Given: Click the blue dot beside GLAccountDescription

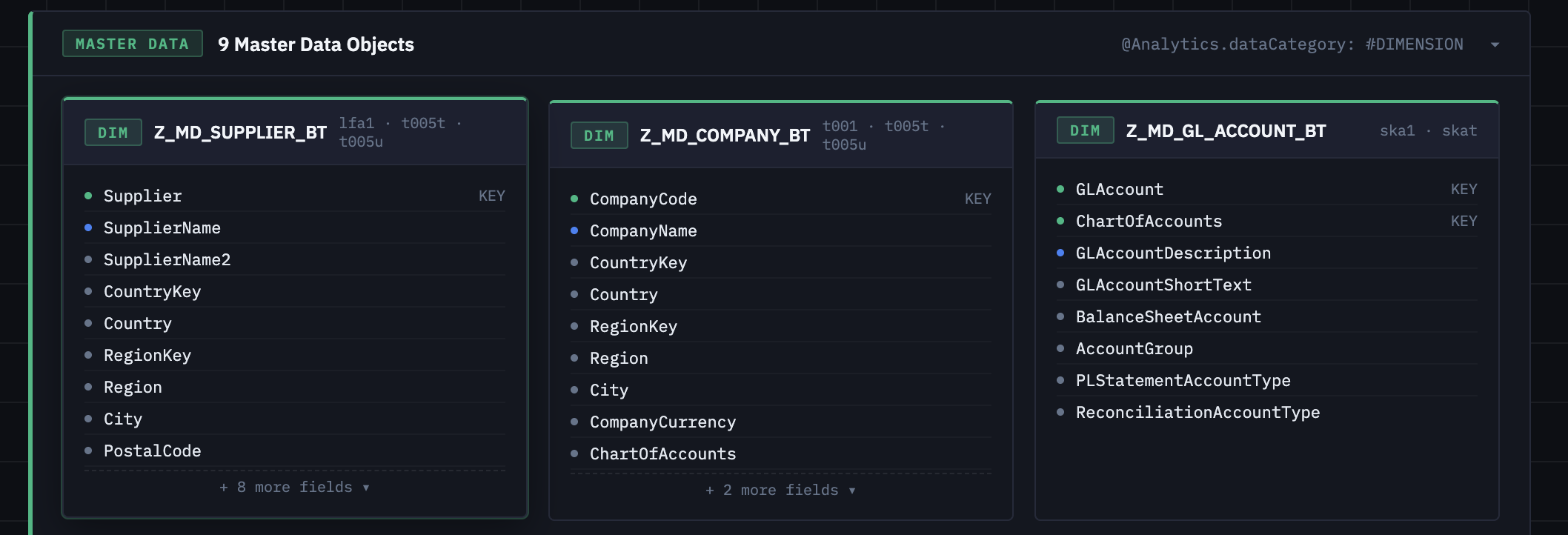Looking at the screenshot, I should pos(1059,253).
